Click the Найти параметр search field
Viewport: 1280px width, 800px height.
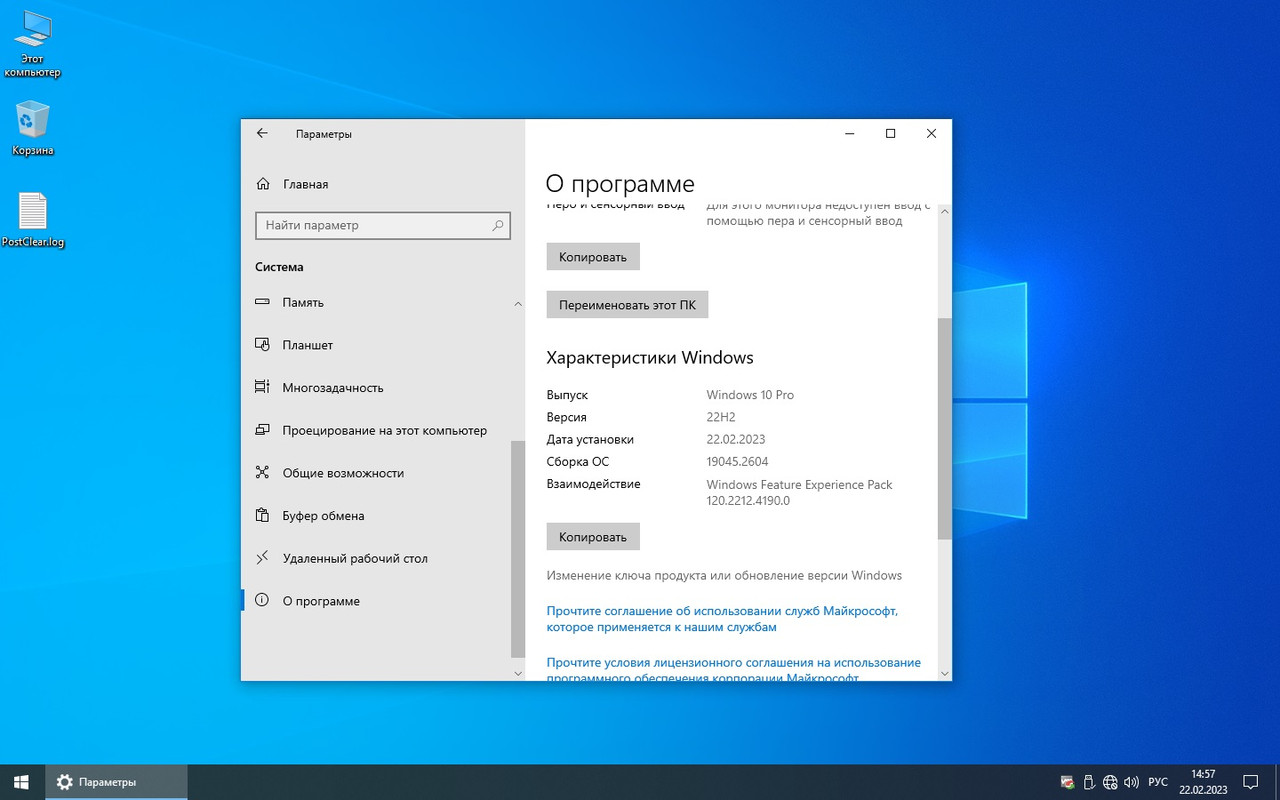pos(383,226)
